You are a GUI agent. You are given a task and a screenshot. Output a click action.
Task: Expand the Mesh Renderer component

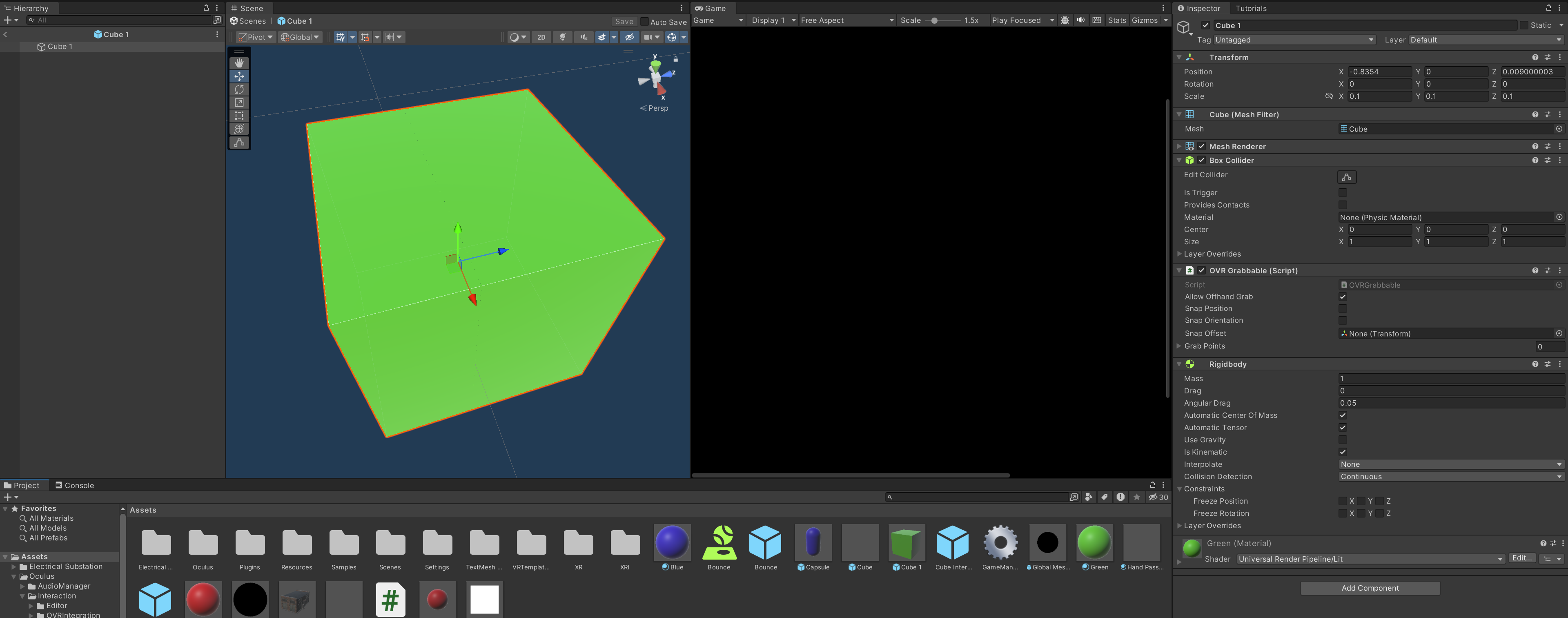(x=1179, y=146)
